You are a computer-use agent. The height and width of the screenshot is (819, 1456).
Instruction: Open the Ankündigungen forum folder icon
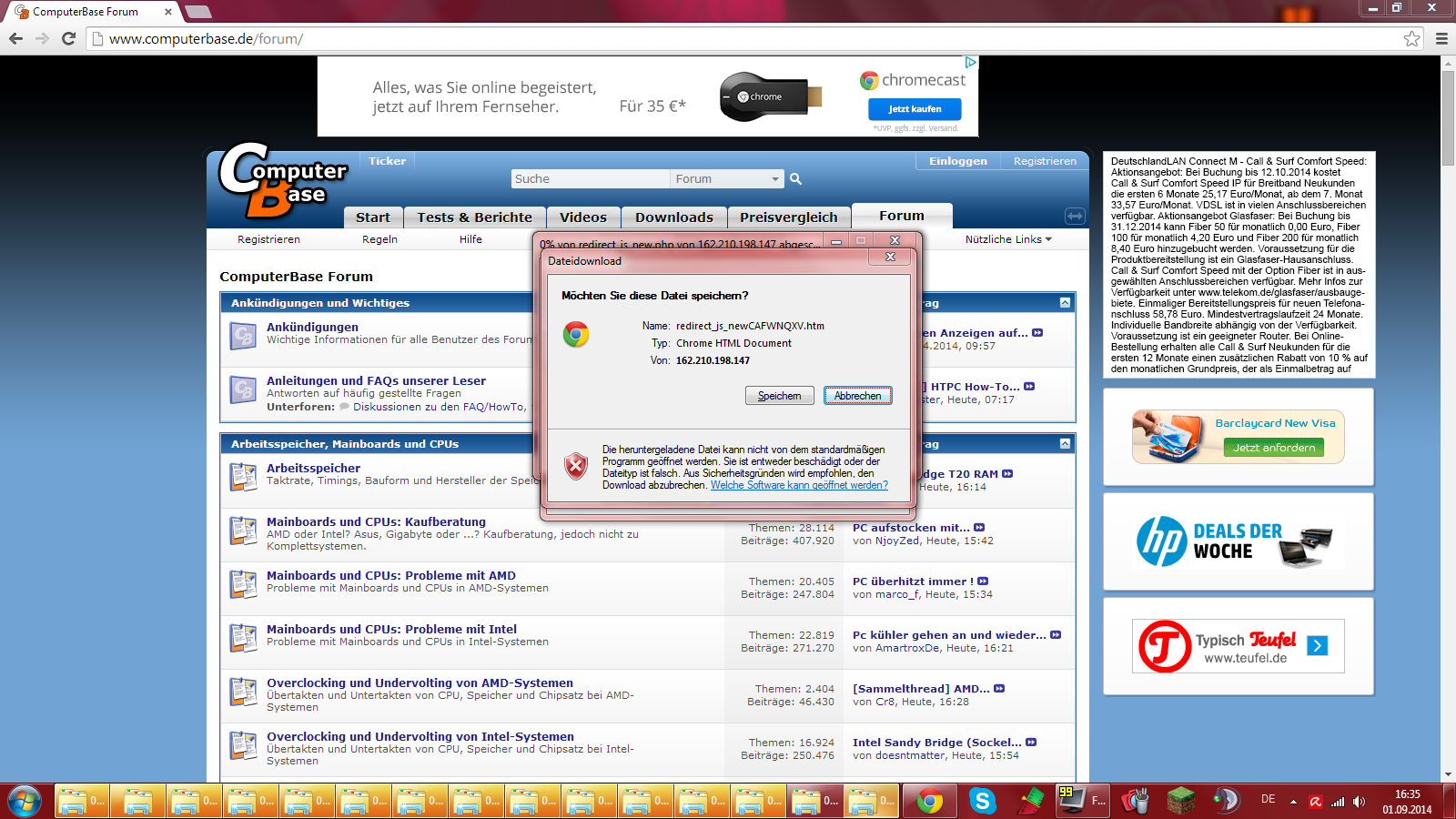point(243,336)
